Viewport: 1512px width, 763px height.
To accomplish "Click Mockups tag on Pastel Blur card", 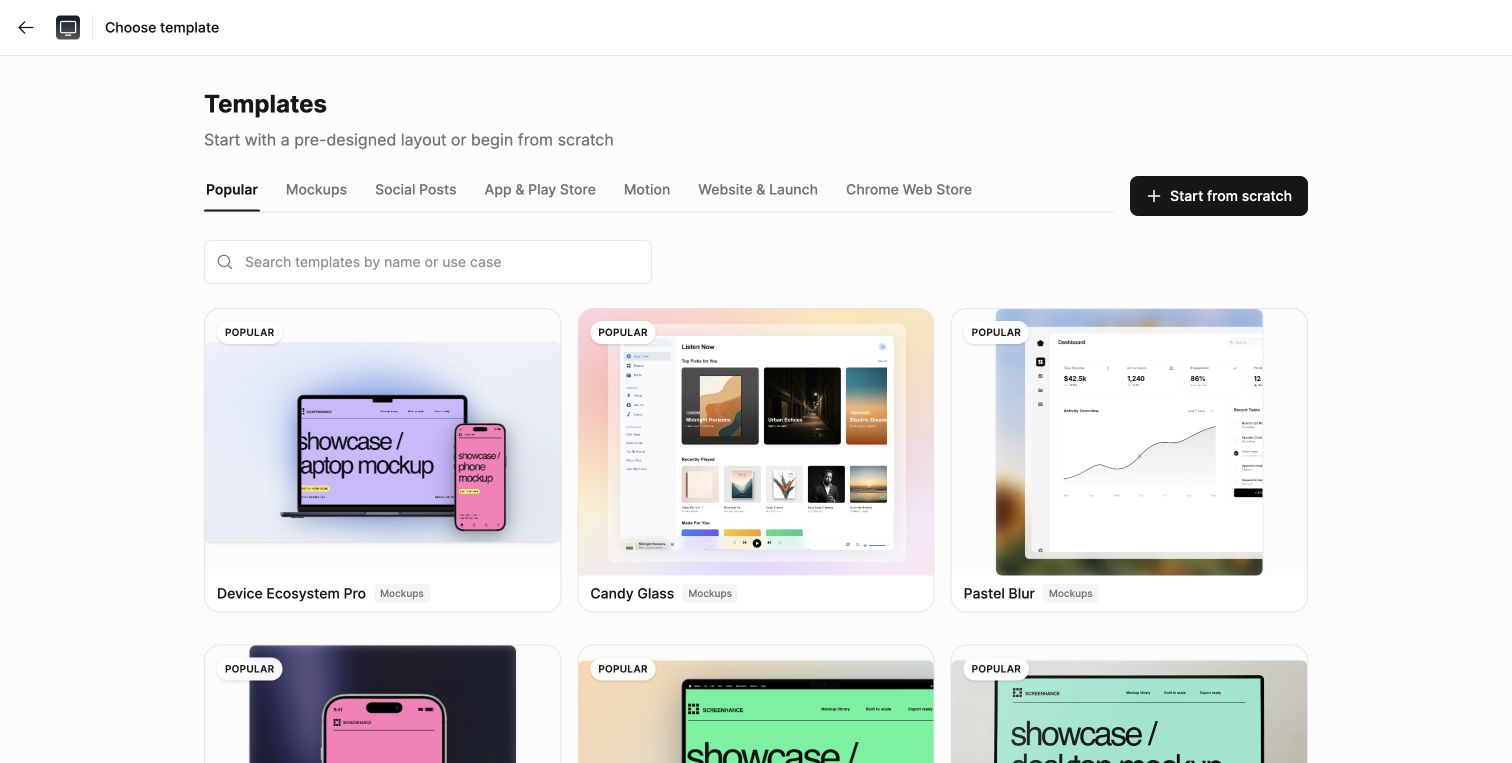I will point(1070,594).
